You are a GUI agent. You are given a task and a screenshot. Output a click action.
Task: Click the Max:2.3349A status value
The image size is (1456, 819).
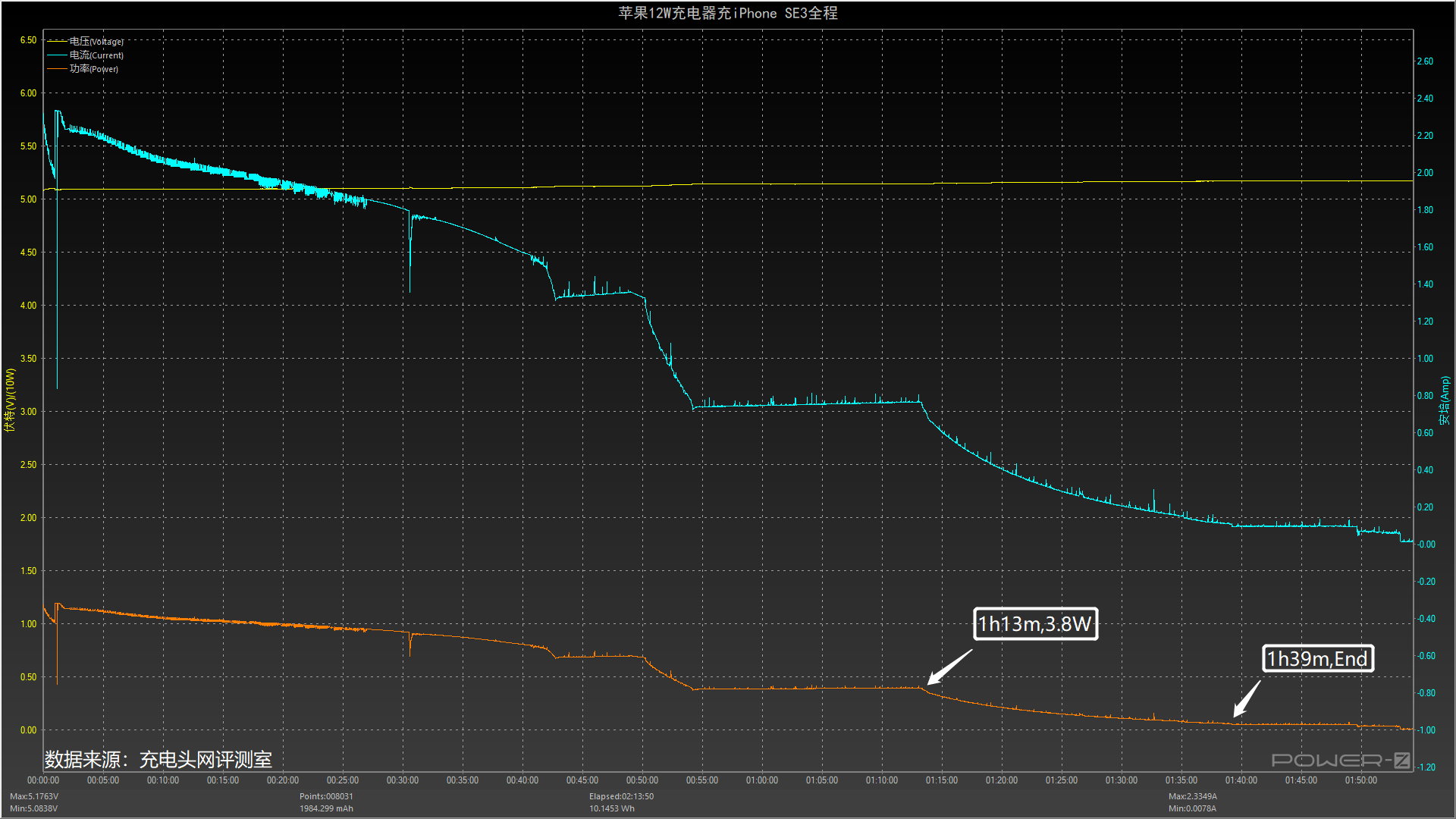coord(1193,796)
